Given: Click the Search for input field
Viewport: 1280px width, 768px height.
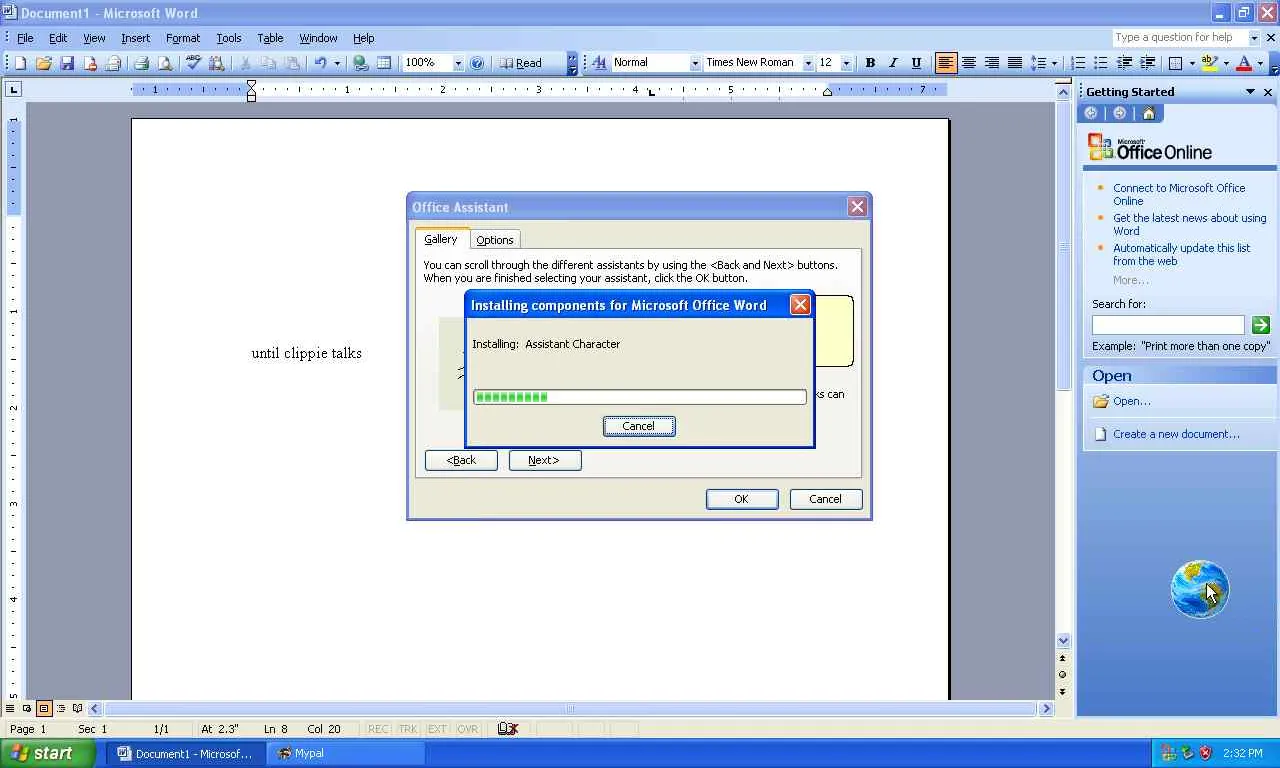Looking at the screenshot, I should [1168, 325].
